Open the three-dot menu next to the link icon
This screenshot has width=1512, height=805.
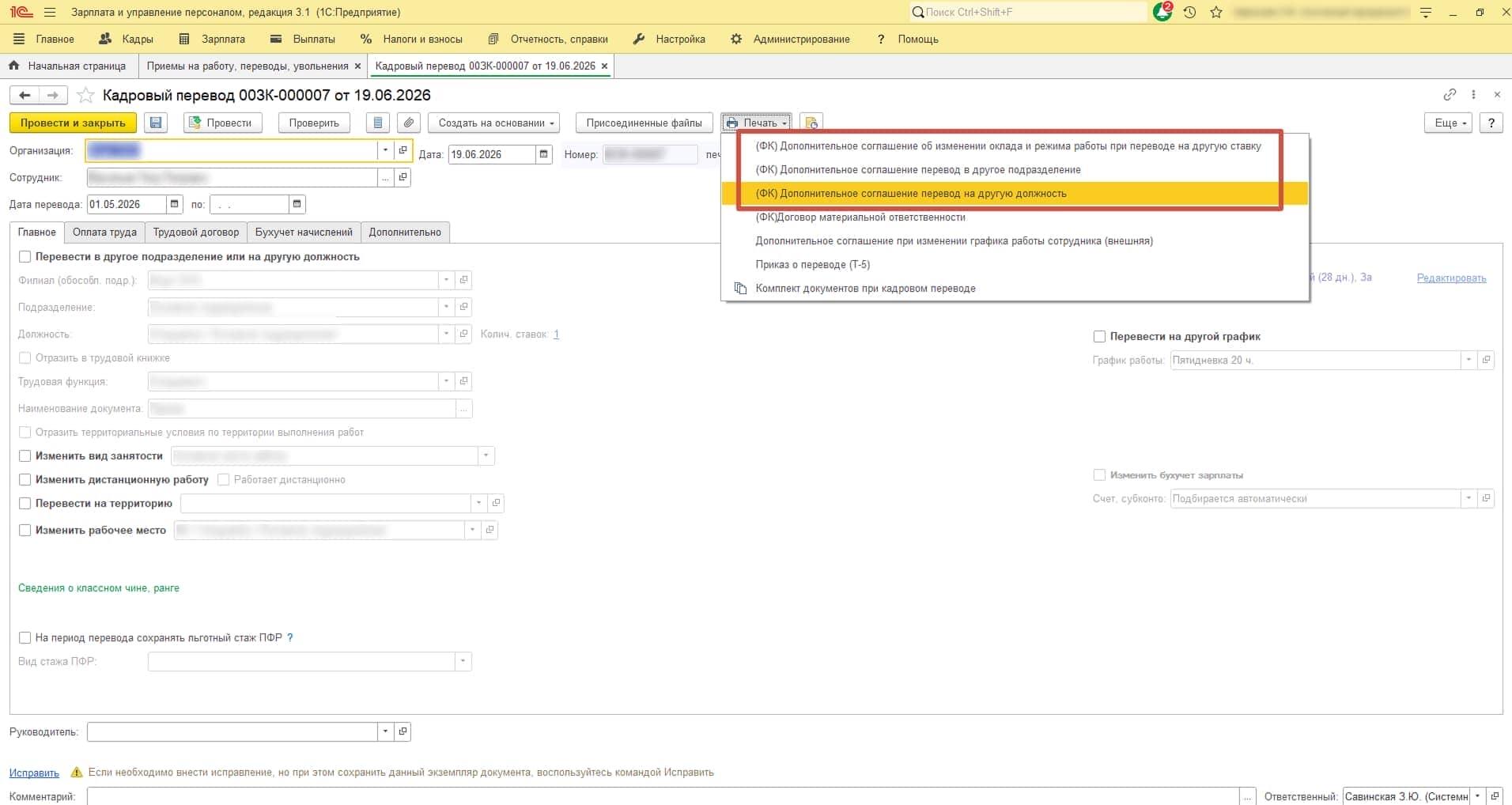[x=1473, y=95]
